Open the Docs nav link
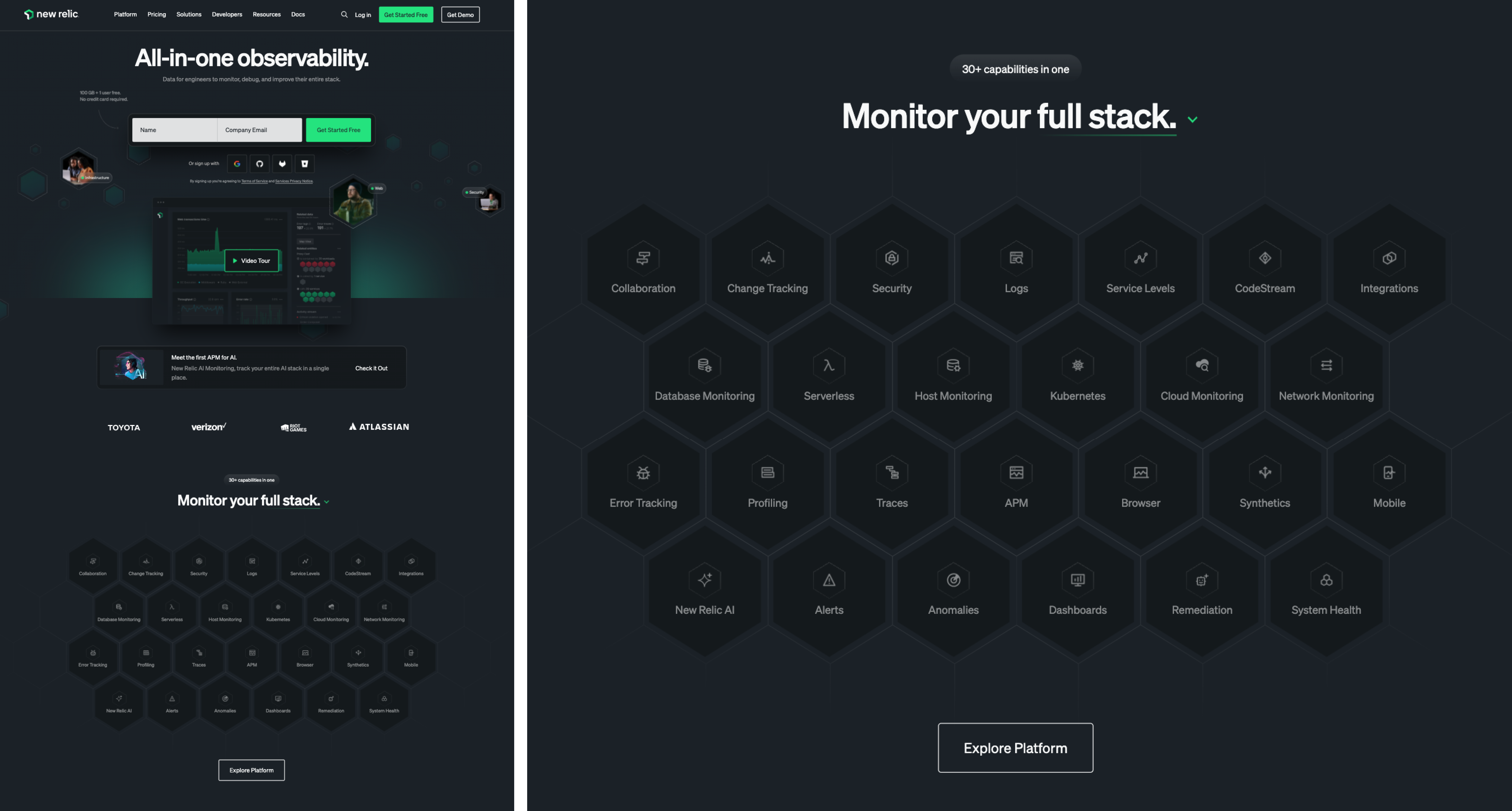 [298, 15]
